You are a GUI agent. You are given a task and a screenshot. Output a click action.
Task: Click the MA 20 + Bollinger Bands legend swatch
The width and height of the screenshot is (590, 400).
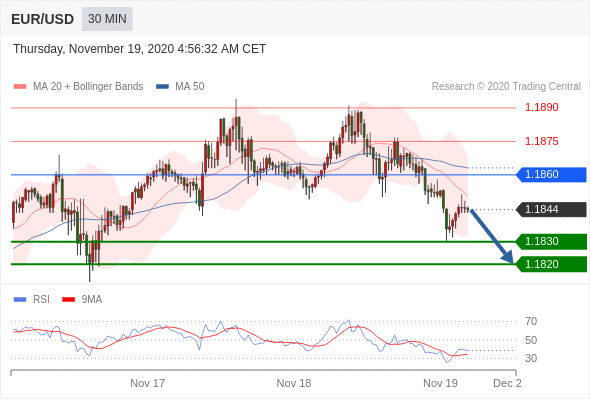[20, 87]
